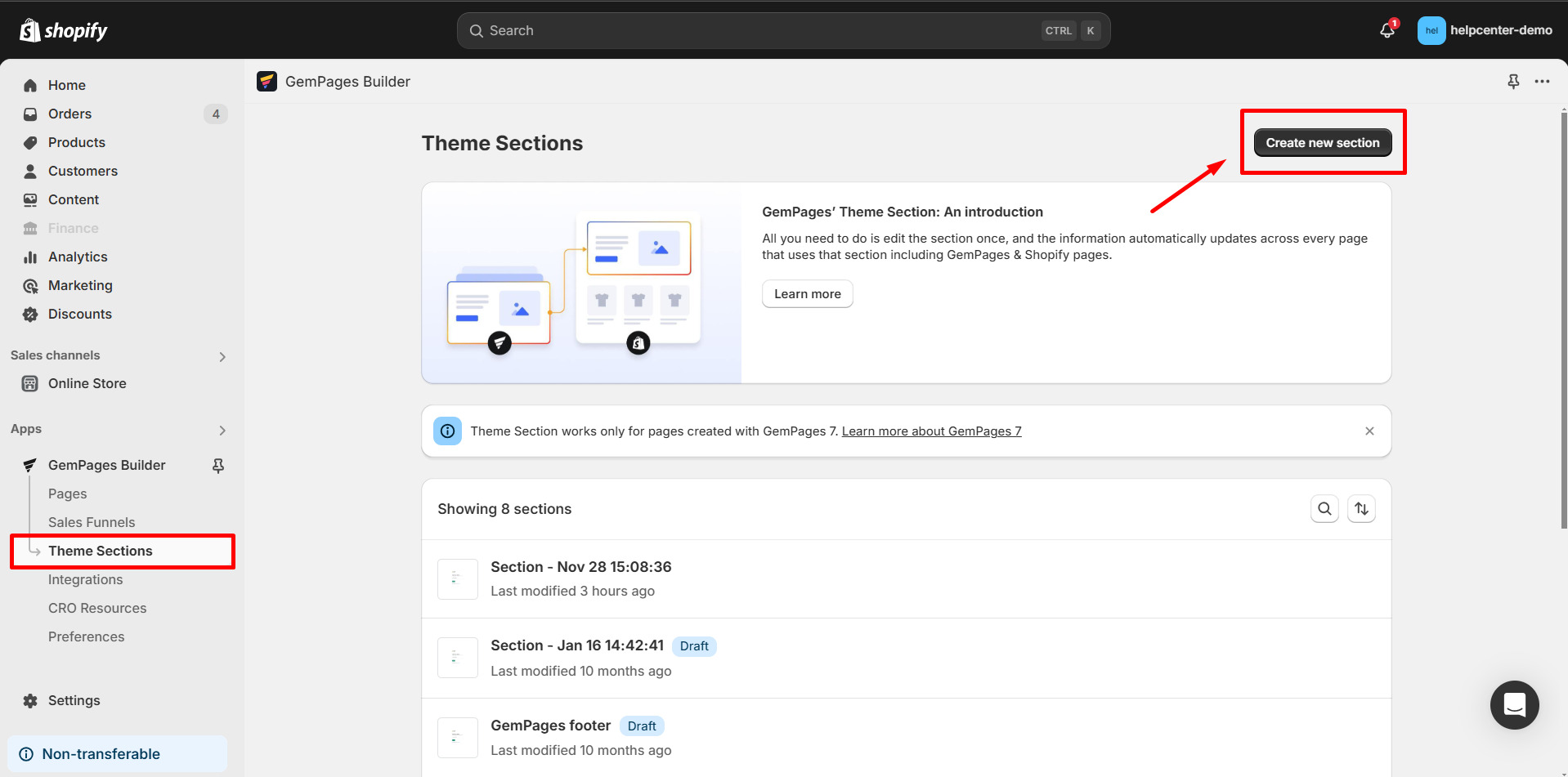Open the search within the sections list
Viewport: 1568px width, 777px height.
tap(1324, 508)
